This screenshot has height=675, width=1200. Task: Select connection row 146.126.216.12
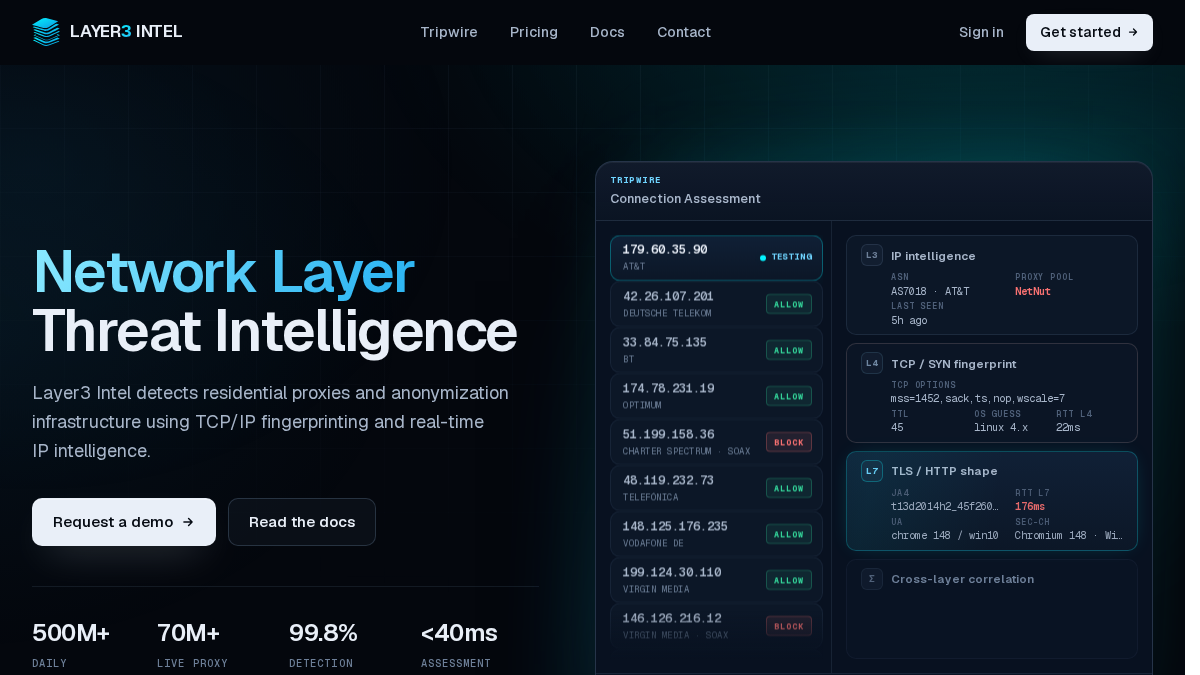click(x=717, y=626)
